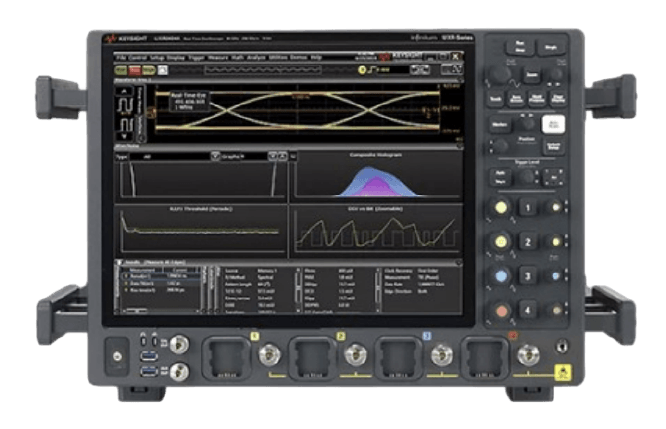Push the Markers front panel key

click(500, 124)
